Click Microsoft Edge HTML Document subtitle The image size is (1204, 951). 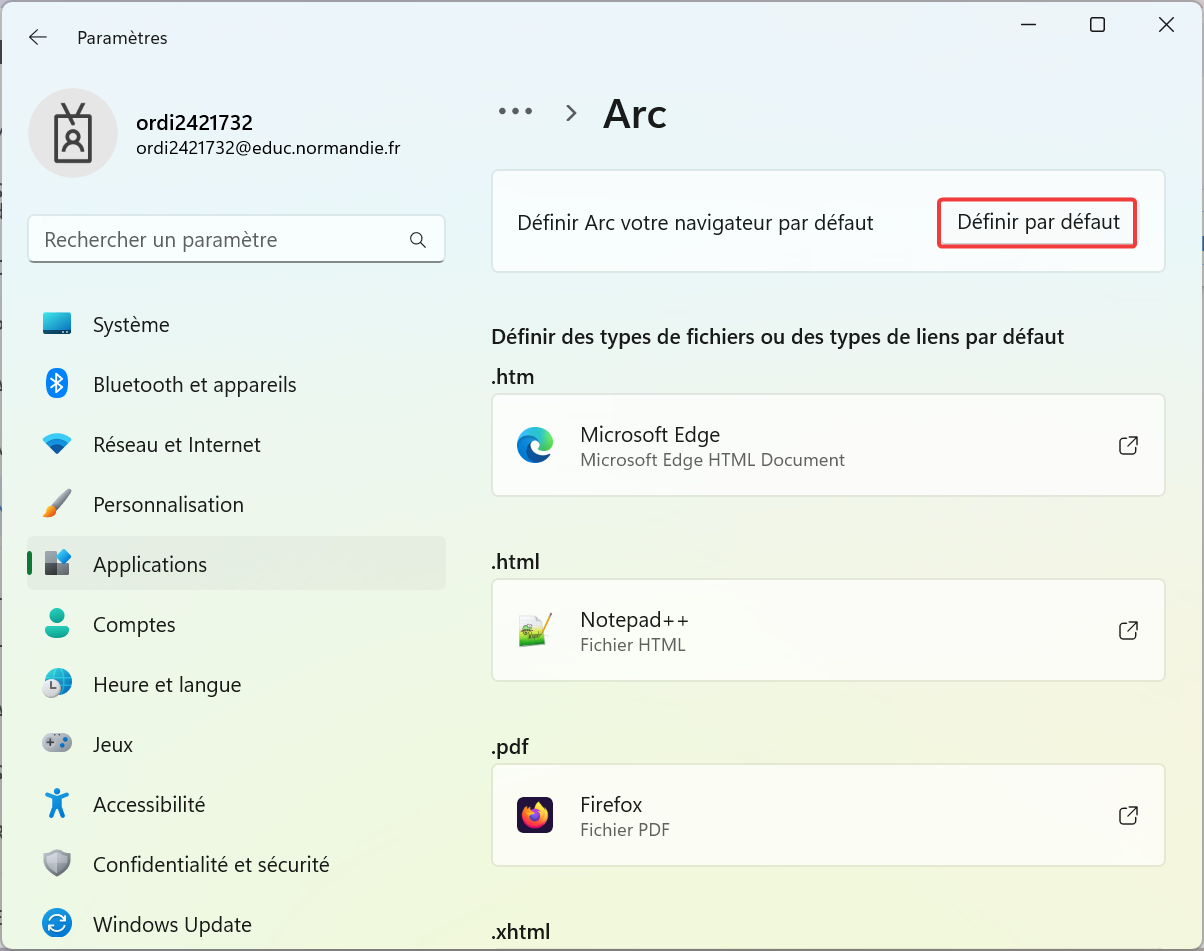click(x=712, y=460)
